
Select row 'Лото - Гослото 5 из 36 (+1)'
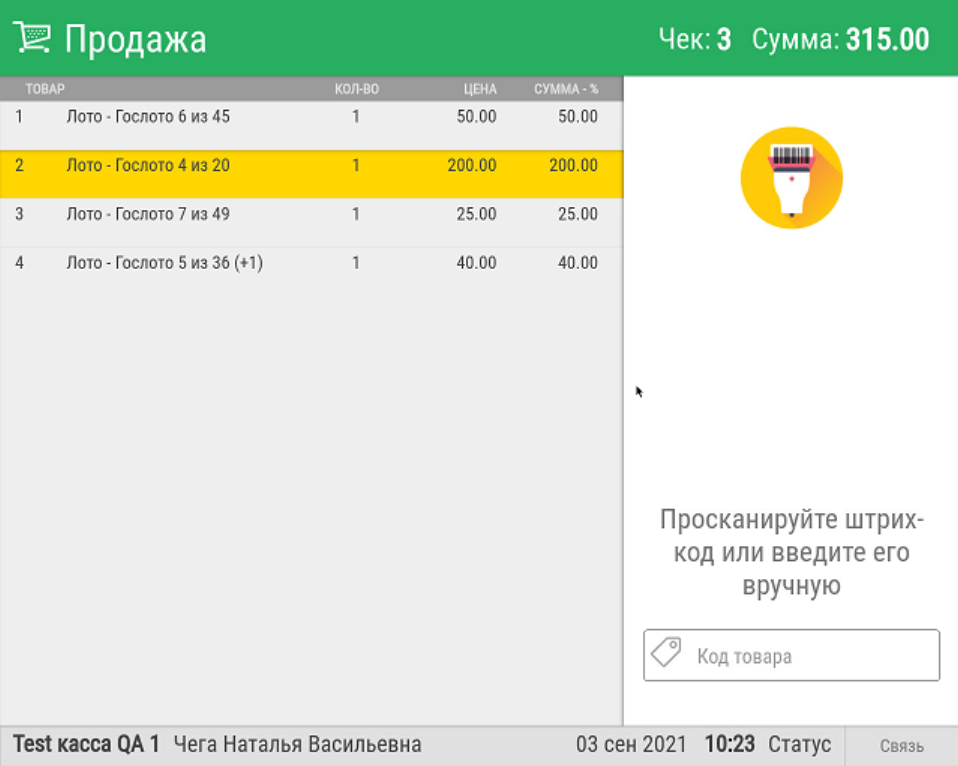pyautogui.click(x=312, y=271)
